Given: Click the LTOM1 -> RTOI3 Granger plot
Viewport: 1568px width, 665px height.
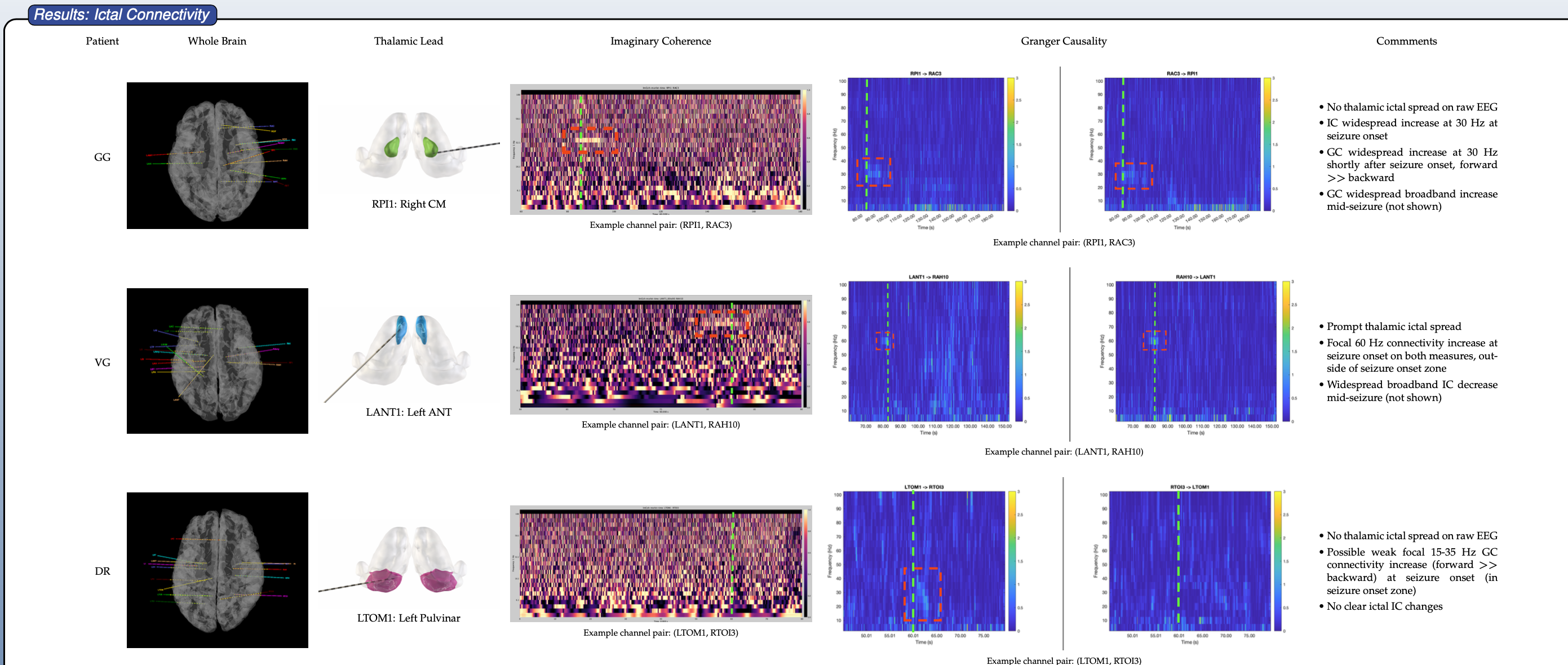Looking at the screenshot, I should (924, 561).
